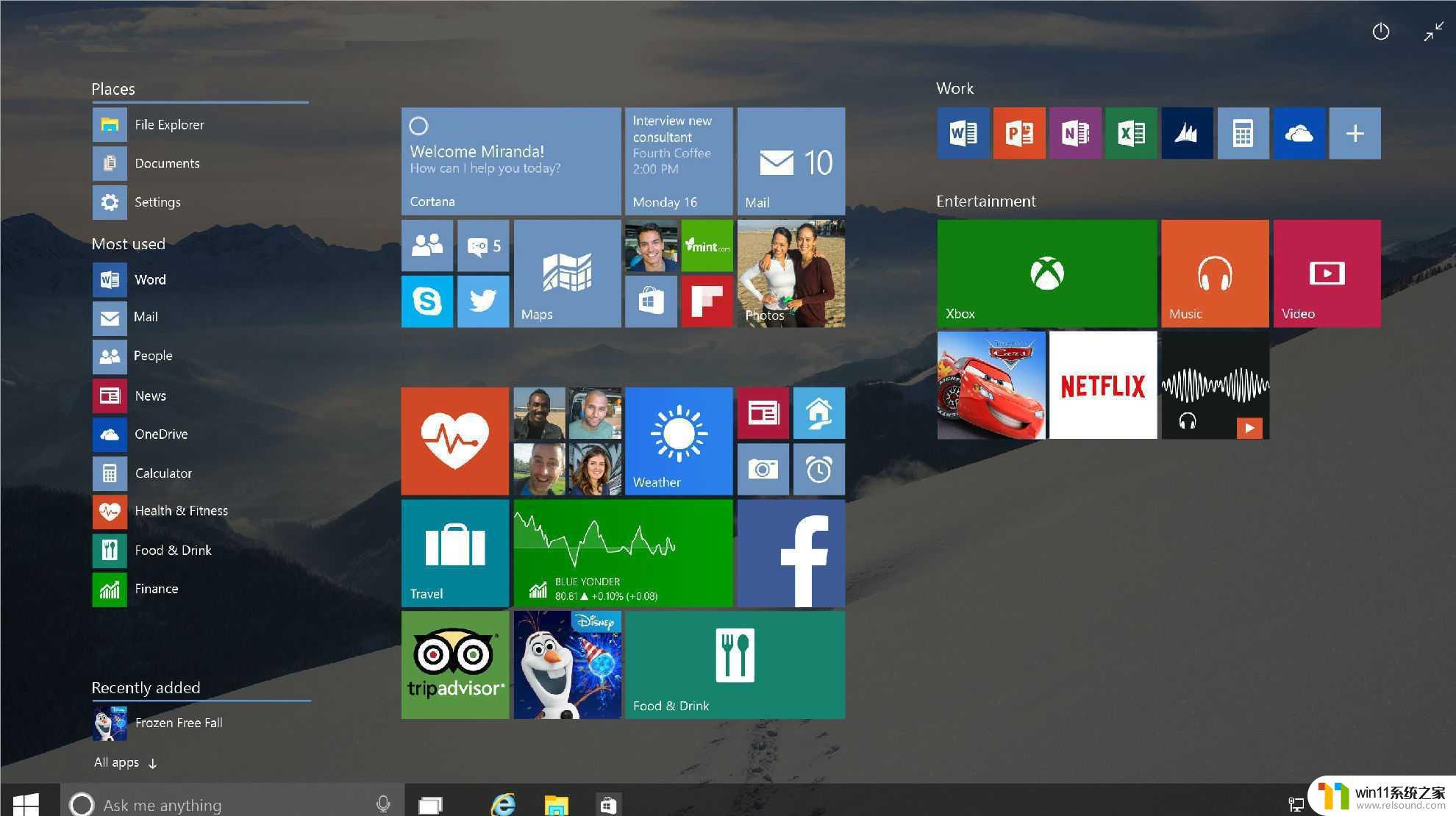
Task: Add a tile with the plus button
Action: (1355, 133)
